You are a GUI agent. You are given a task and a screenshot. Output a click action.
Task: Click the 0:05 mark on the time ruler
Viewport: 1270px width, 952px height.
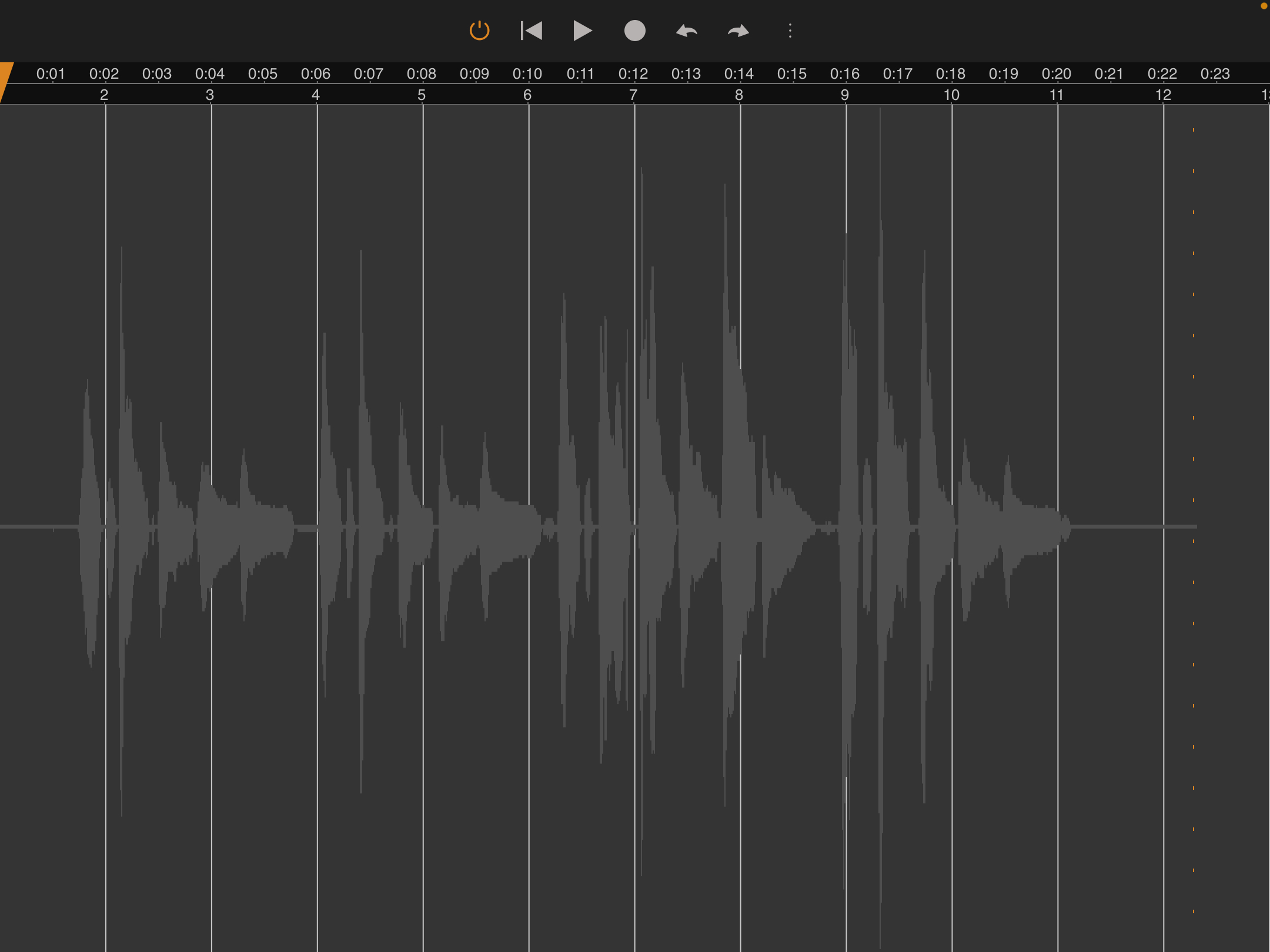pyautogui.click(x=262, y=74)
